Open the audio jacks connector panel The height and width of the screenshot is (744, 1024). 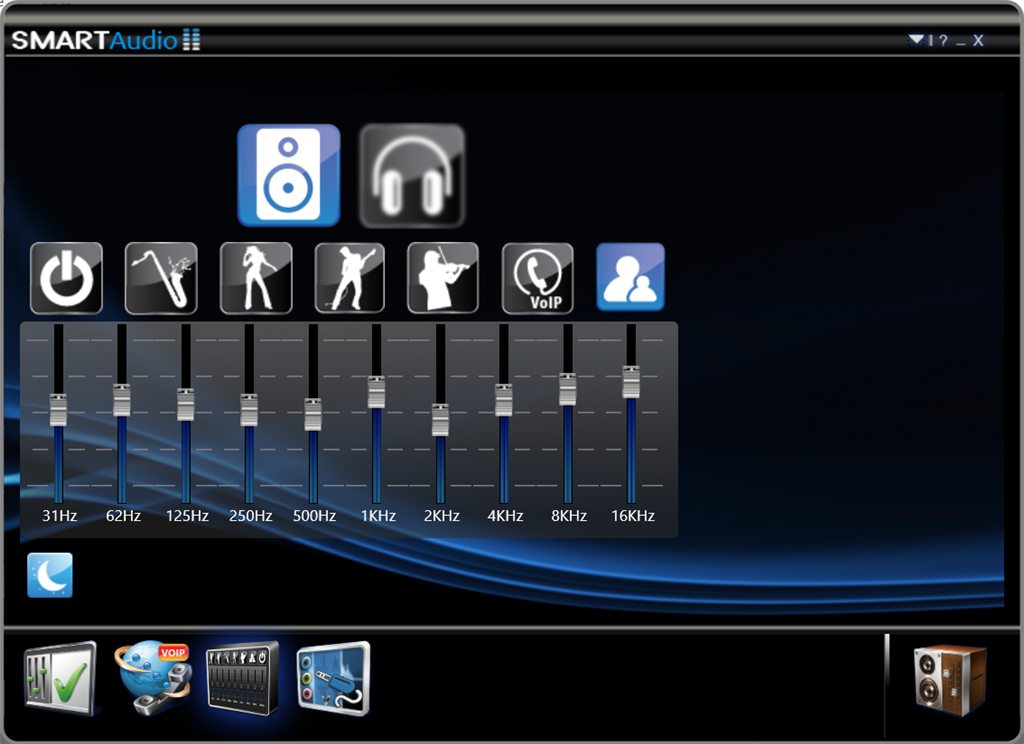334,679
